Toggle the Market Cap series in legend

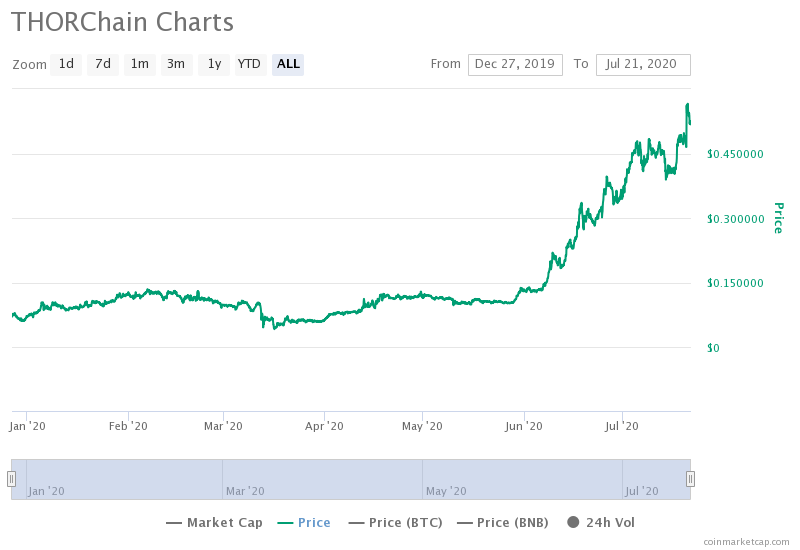pos(214,522)
